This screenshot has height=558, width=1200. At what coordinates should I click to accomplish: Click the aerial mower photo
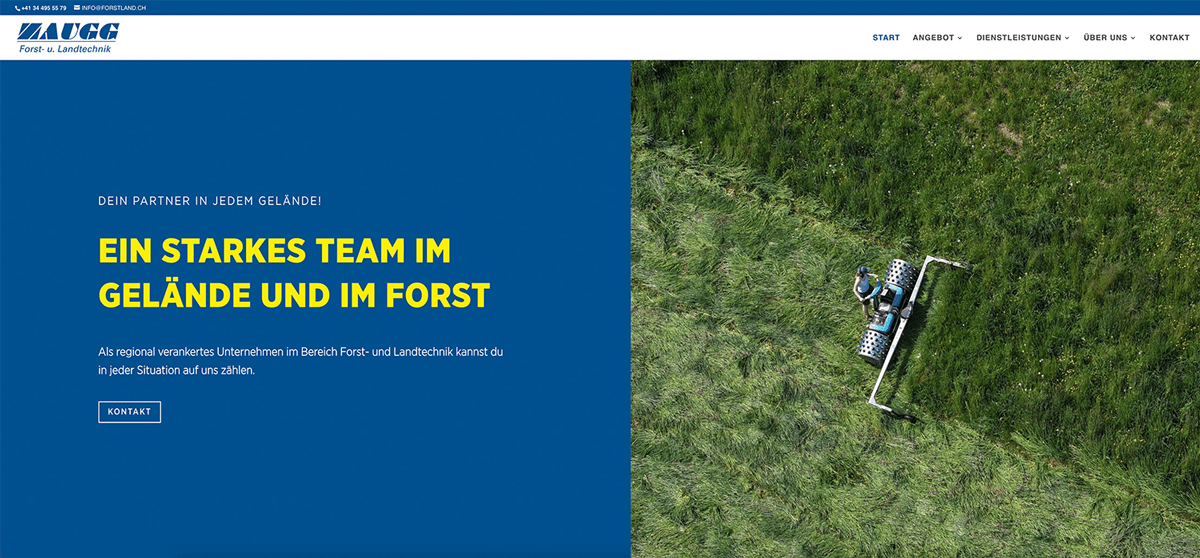click(915, 308)
